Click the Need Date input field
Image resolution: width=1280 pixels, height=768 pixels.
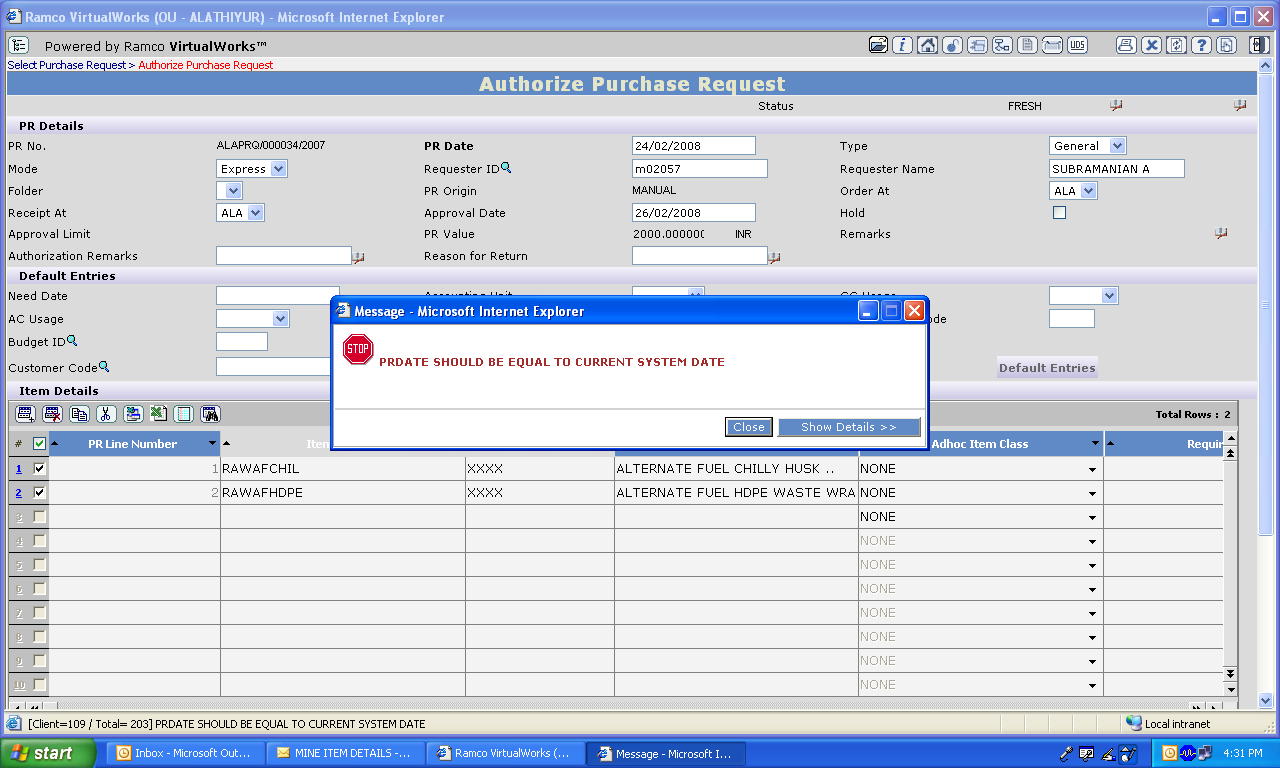[278, 296]
